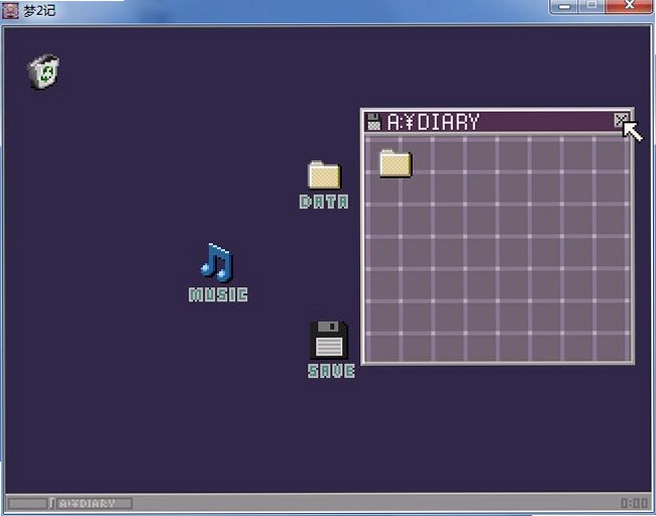This screenshot has height=516, width=656.
Task: Maximize the 梦2记 window
Action: pos(592,7)
